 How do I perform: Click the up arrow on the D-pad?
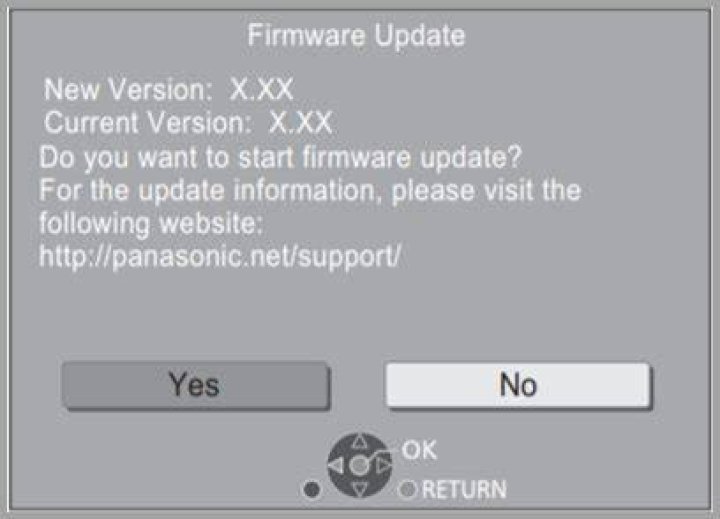coord(360,442)
